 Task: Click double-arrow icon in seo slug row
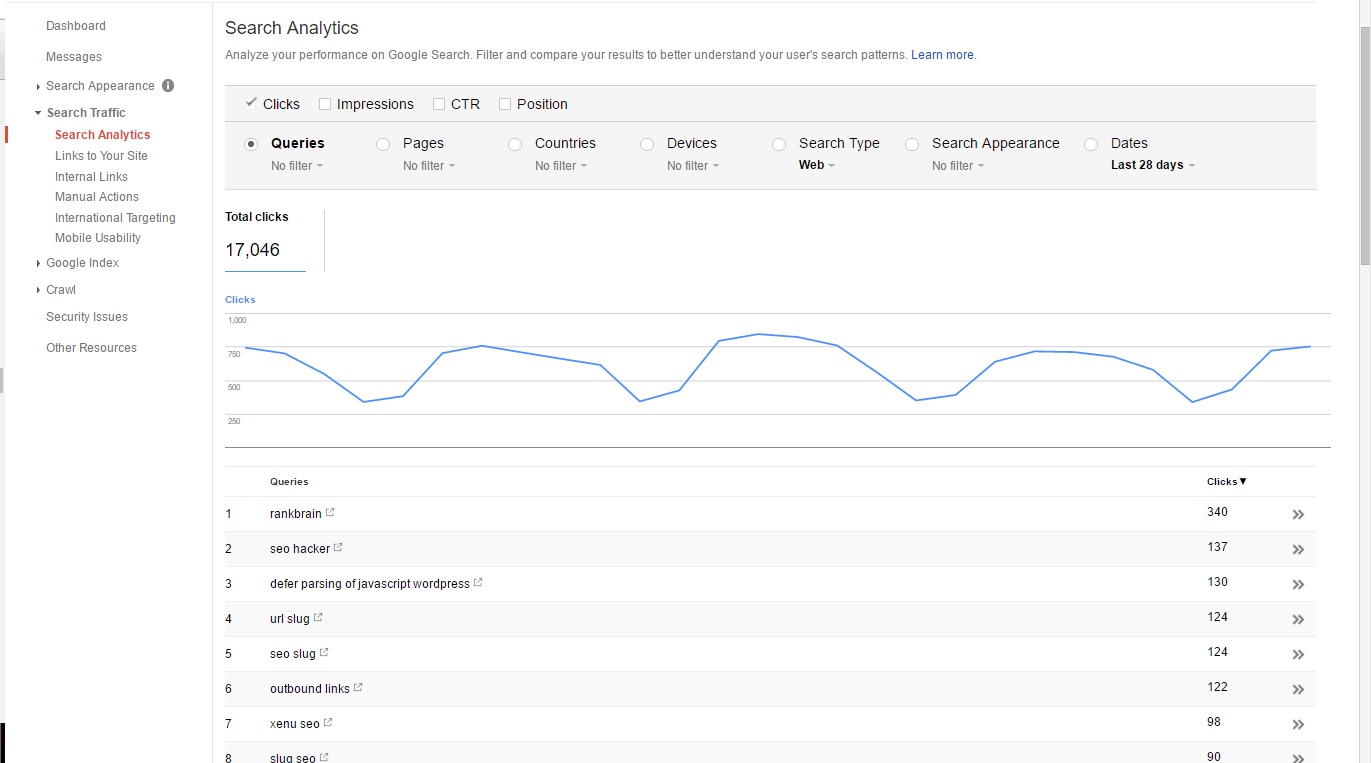1298,655
